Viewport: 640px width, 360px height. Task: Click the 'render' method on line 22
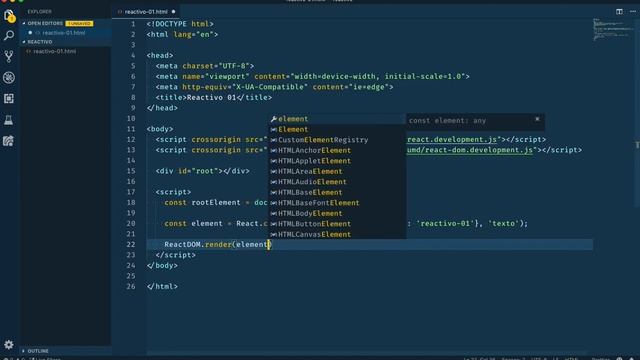tap(218, 244)
